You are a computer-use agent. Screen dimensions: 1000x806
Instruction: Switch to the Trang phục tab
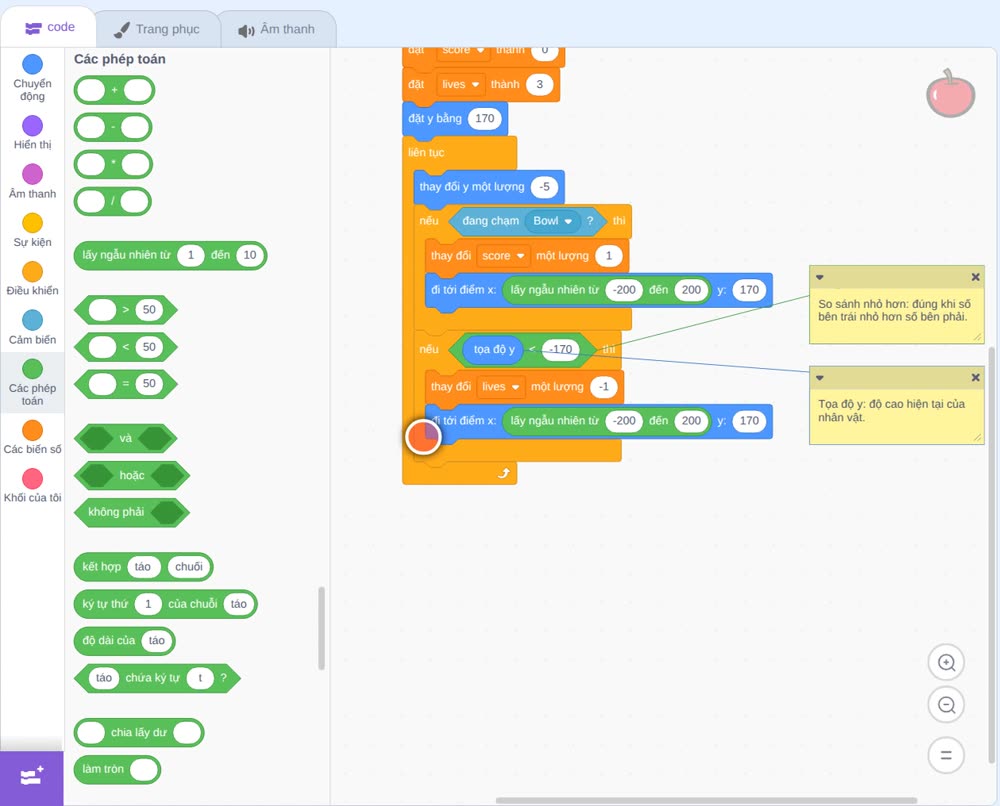click(x=157, y=29)
